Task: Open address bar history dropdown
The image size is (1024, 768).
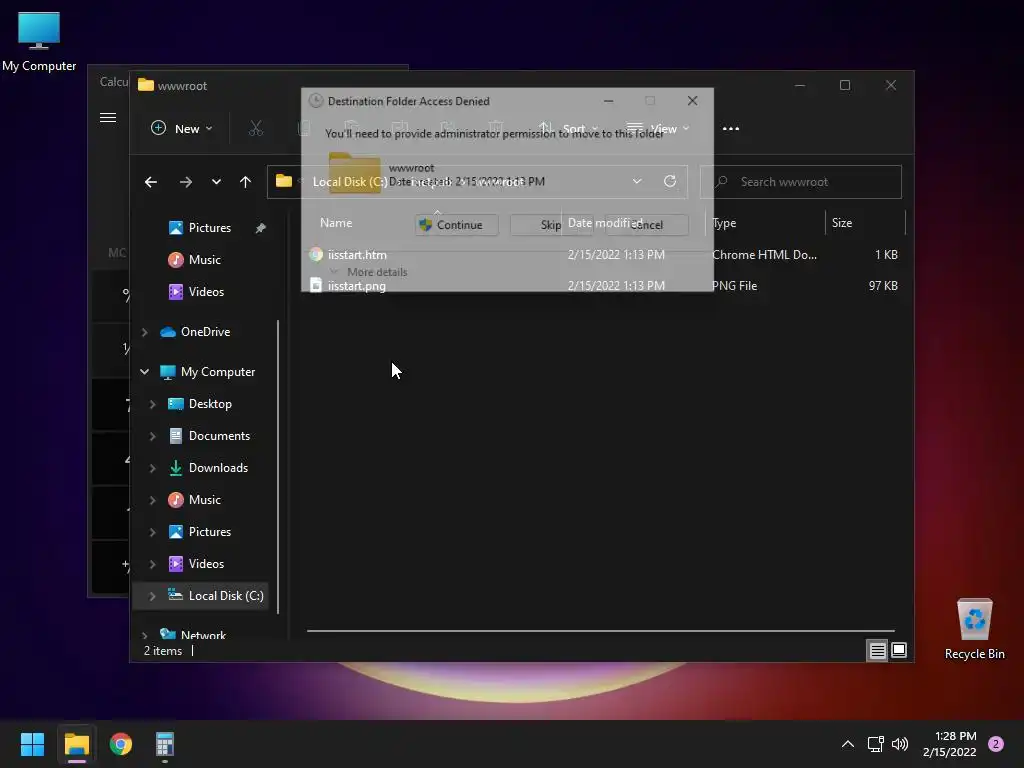Action: [637, 181]
